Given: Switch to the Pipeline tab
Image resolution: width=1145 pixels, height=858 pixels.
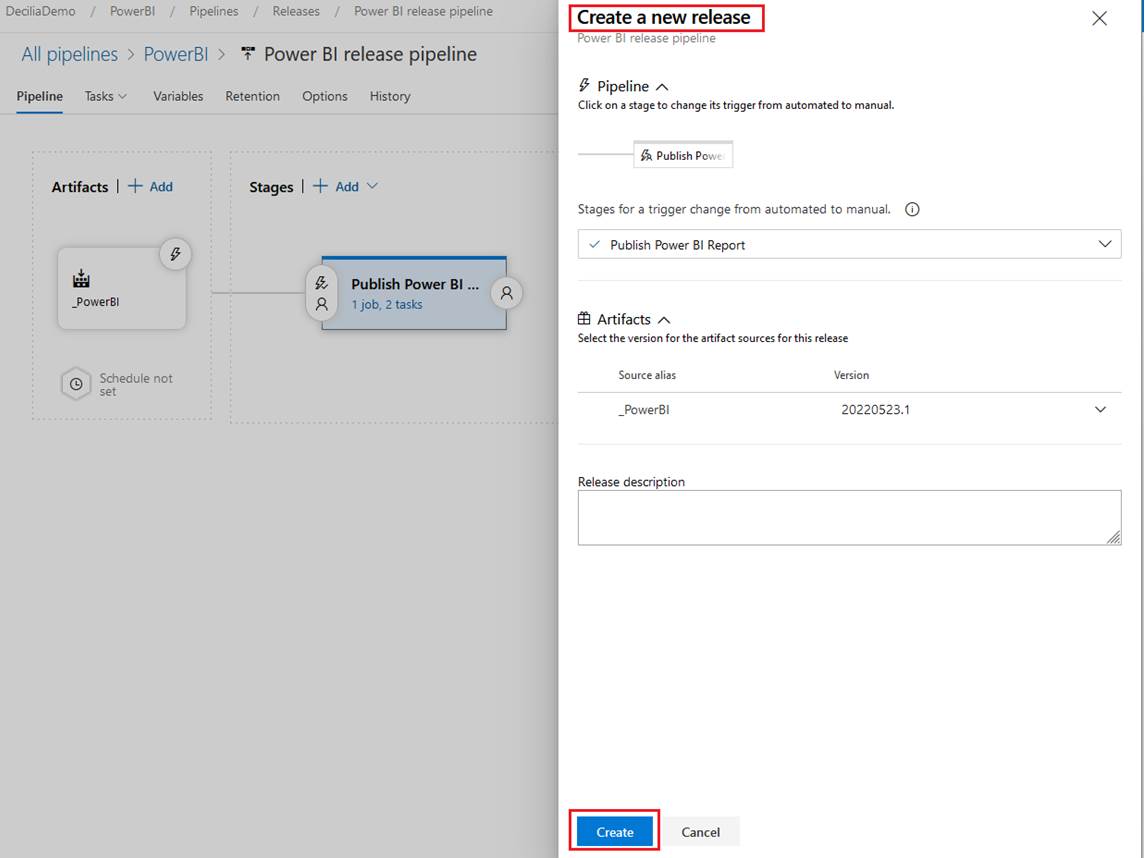Looking at the screenshot, I should point(39,96).
